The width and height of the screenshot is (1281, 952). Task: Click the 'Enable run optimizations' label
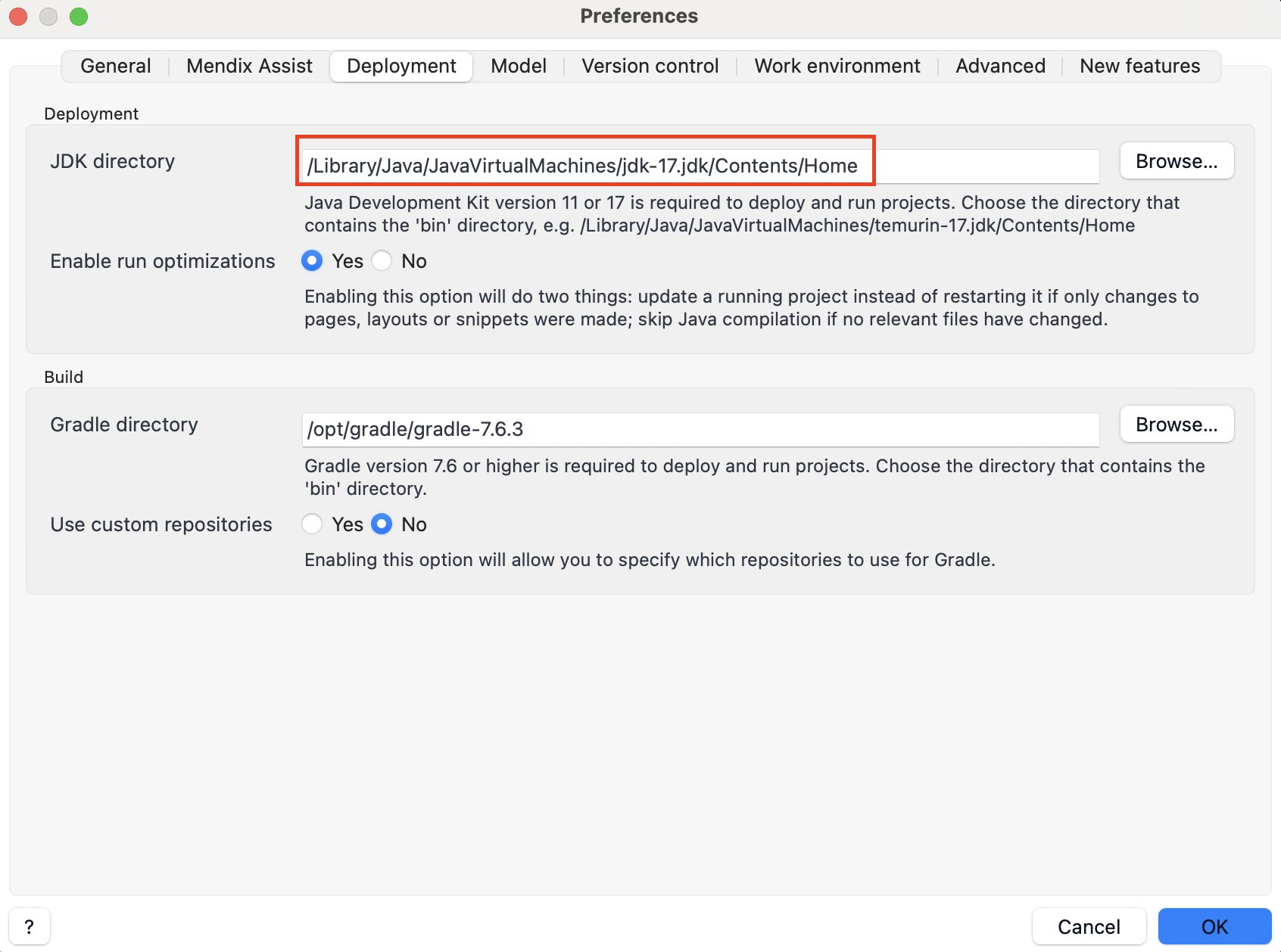(163, 261)
